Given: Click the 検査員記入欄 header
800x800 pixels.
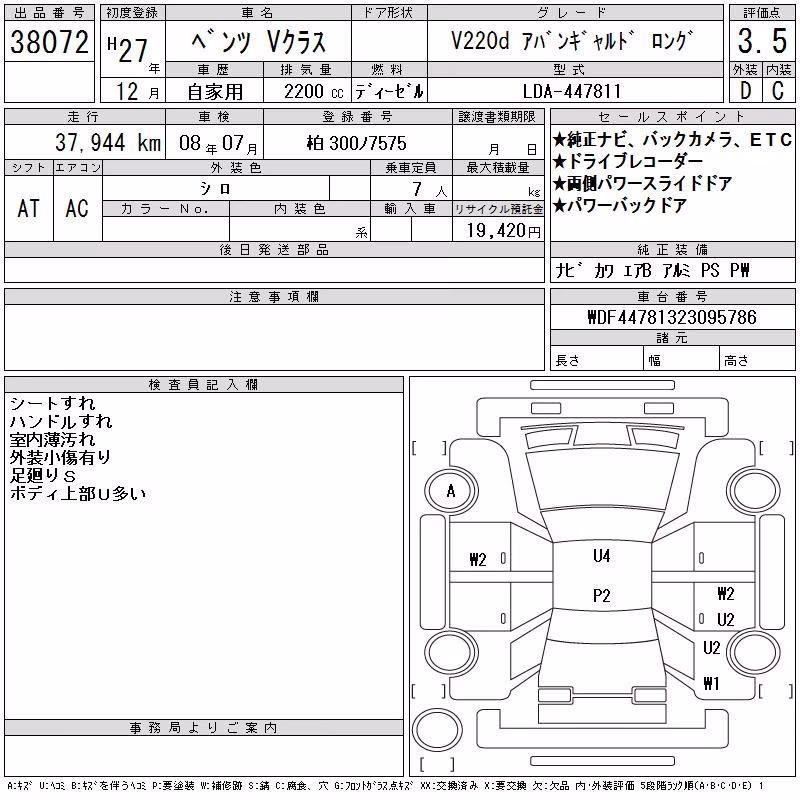Looking at the screenshot, I should click(x=204, y=385).
